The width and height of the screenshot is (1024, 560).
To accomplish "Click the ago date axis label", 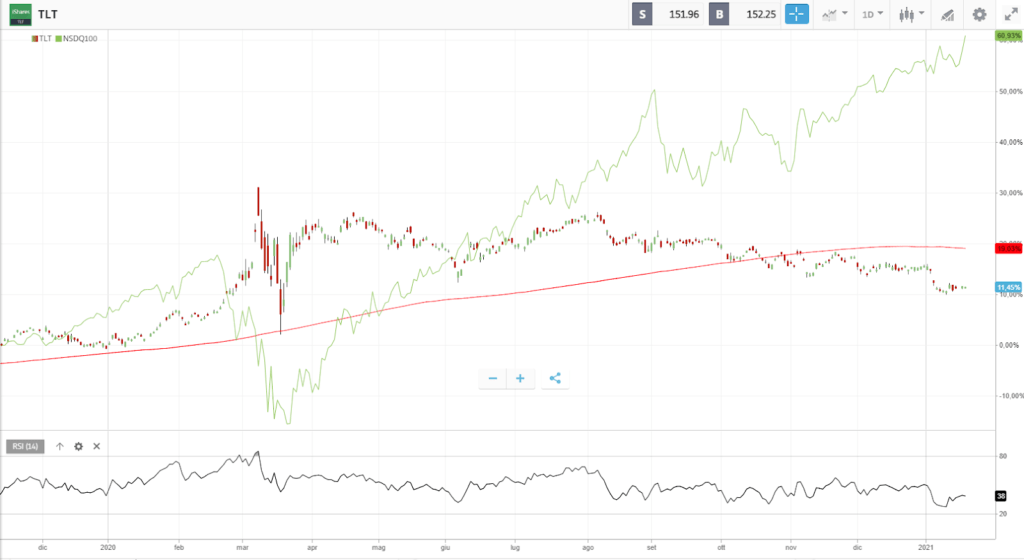I will [588, 548].
